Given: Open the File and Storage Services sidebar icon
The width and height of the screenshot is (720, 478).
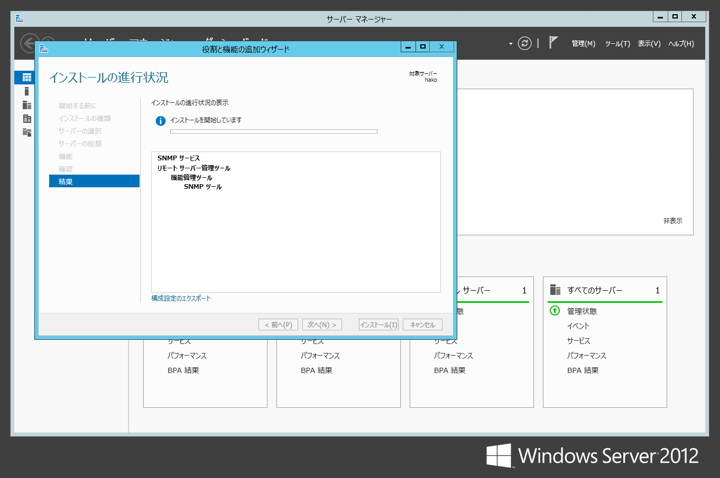Looking at the screenshot, I should point(27,118).
